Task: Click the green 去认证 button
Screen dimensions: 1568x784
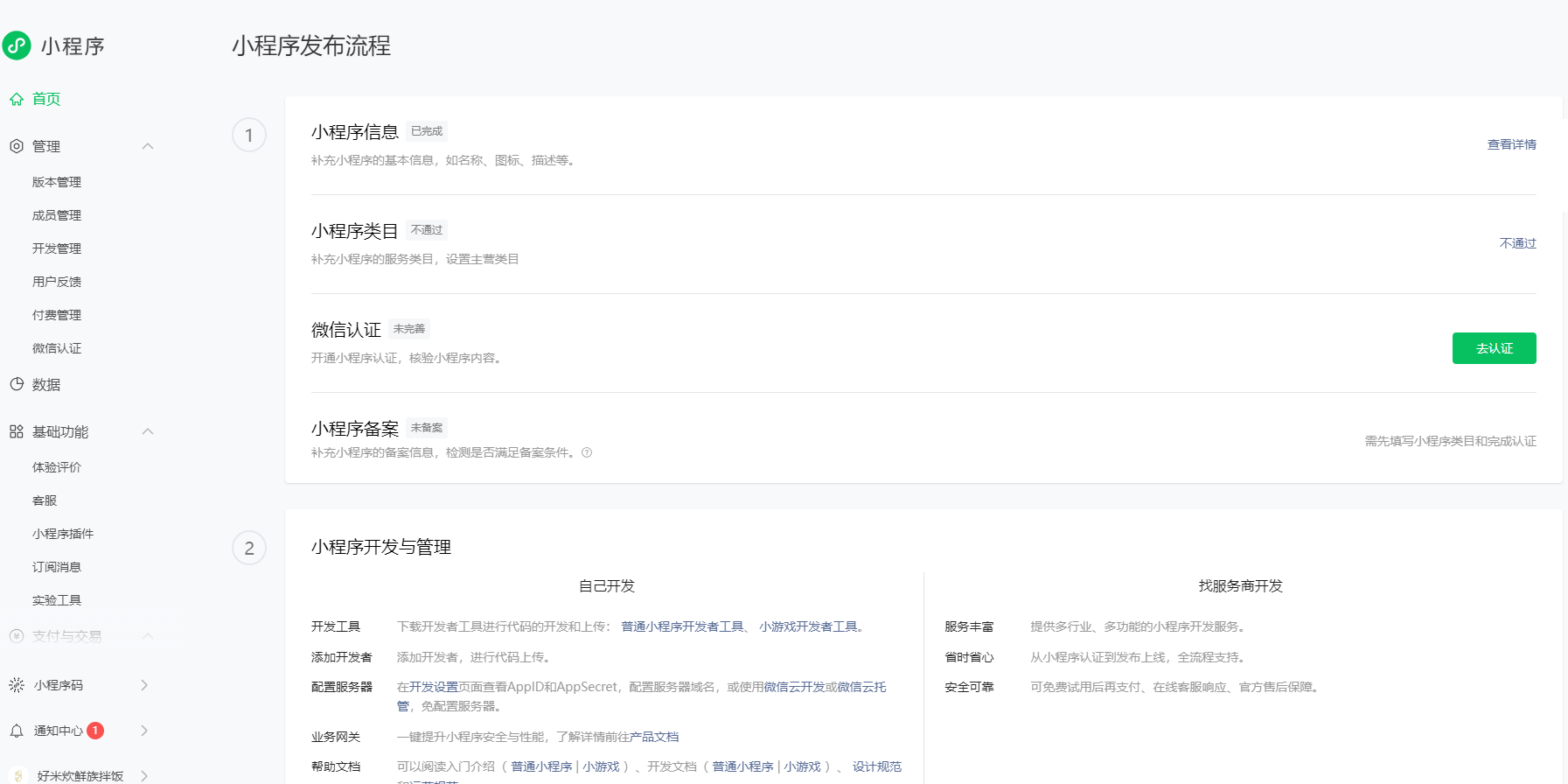Action: tap(1494, 348)
